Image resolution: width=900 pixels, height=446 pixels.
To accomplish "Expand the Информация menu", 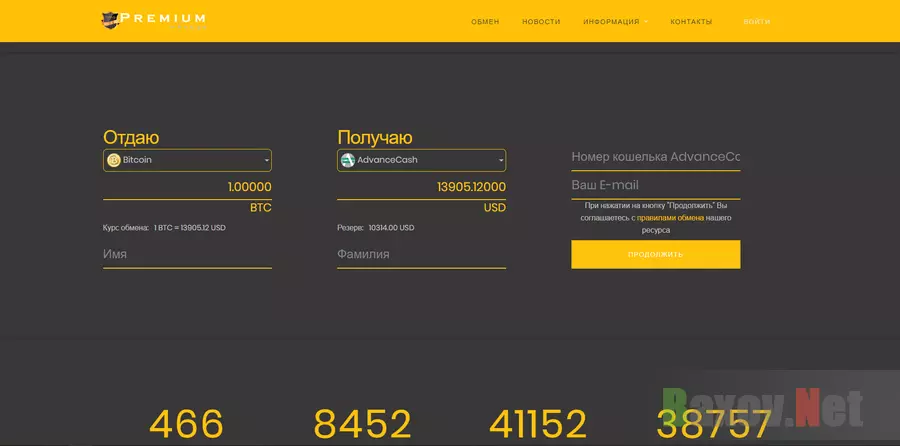I will pyautogui.click(x=615, y=22).
